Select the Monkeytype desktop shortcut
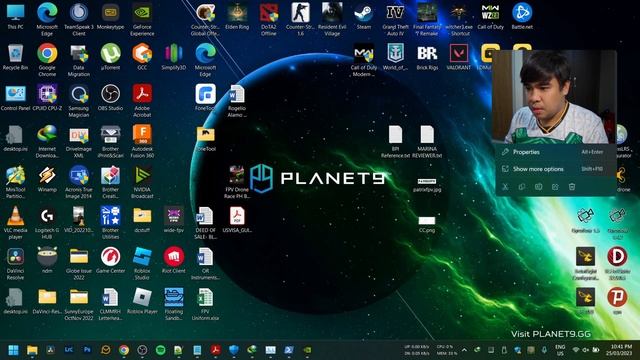640x360 pixels. (111, 17)
